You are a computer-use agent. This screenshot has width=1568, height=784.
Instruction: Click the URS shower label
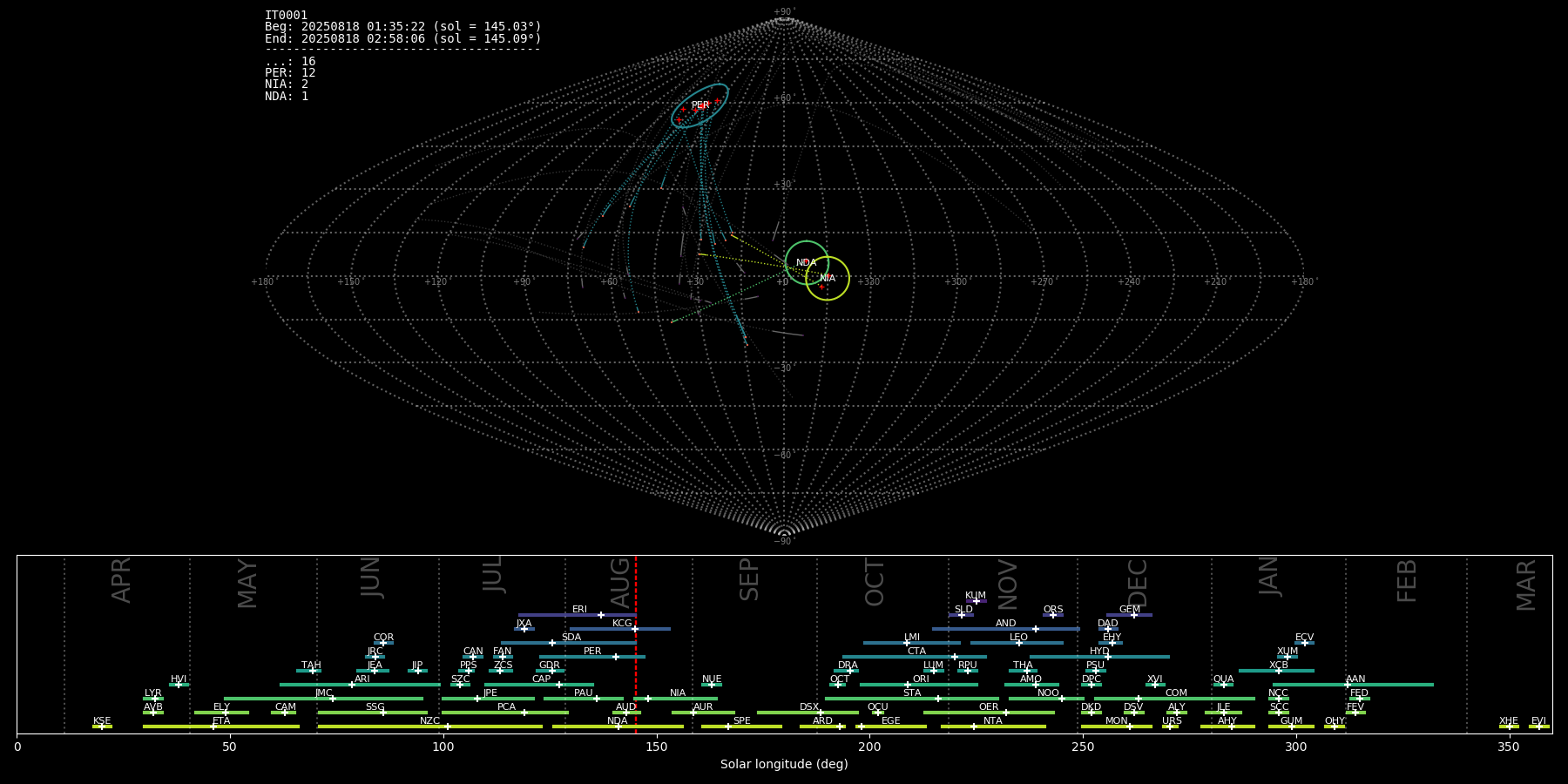[x=1173, y=720]
